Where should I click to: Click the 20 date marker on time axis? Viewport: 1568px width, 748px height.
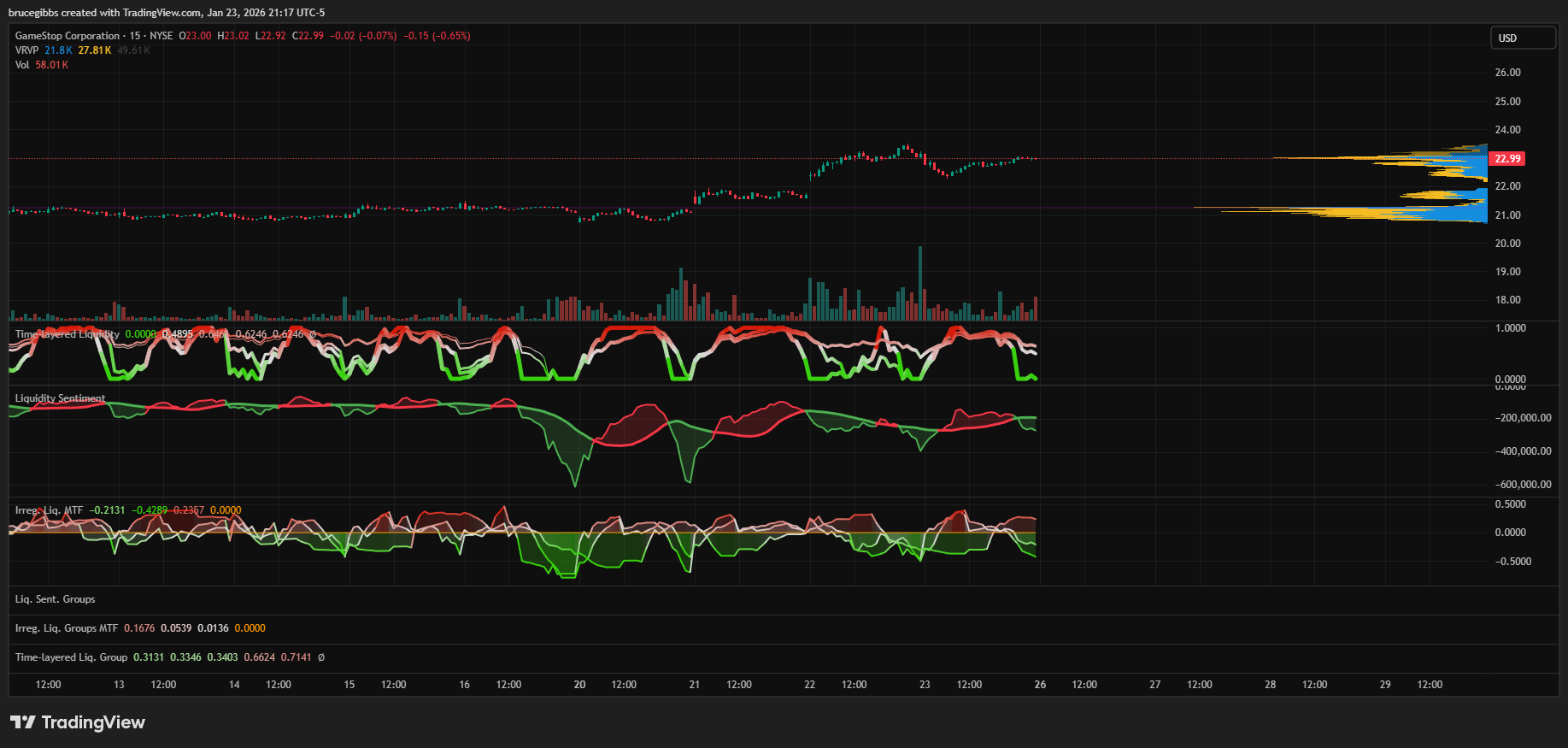pyautogui.click(x=579, y=685)
